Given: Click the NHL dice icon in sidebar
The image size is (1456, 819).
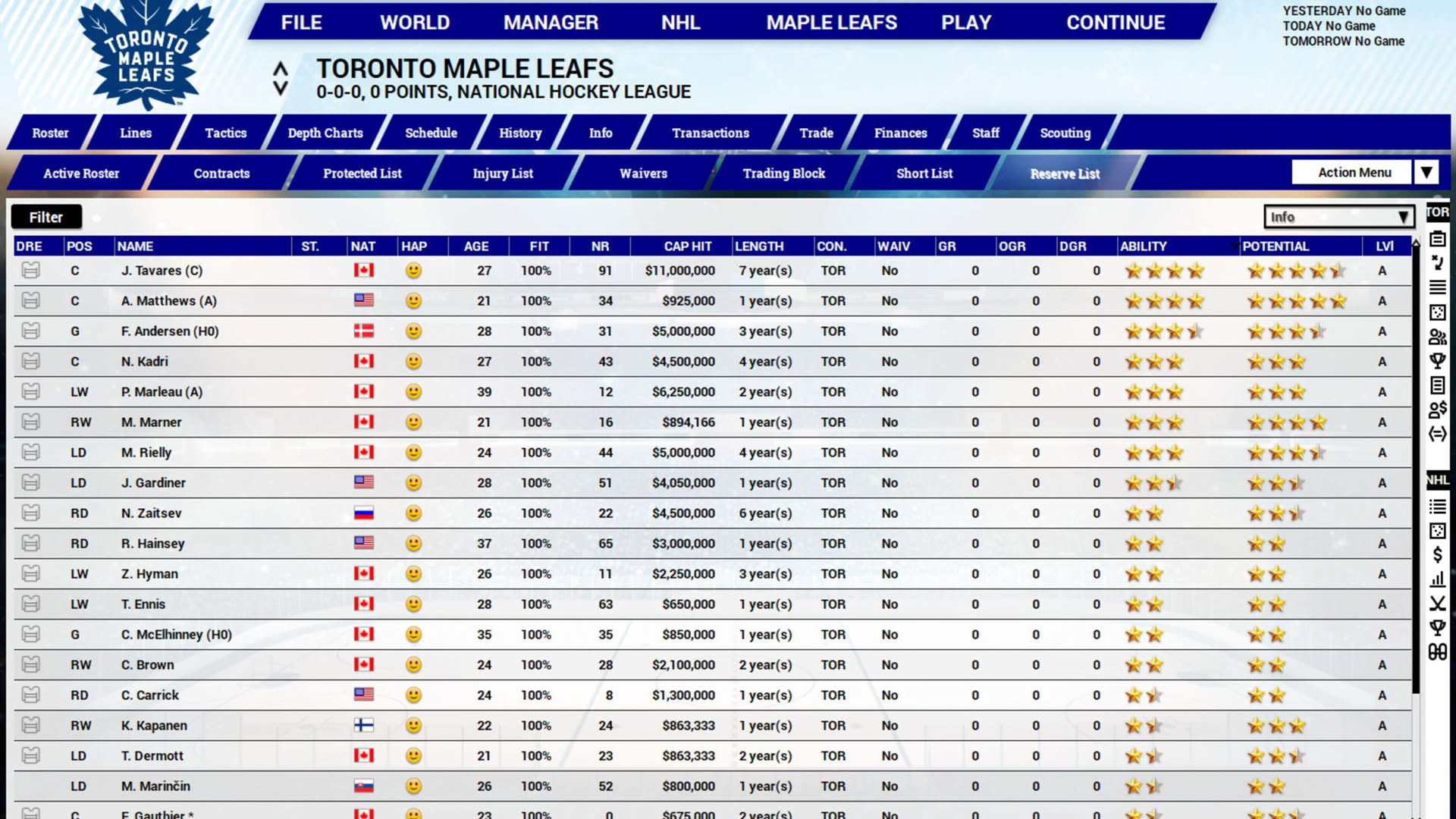Looking at the screenshot, I should [x=1437, y=531].
